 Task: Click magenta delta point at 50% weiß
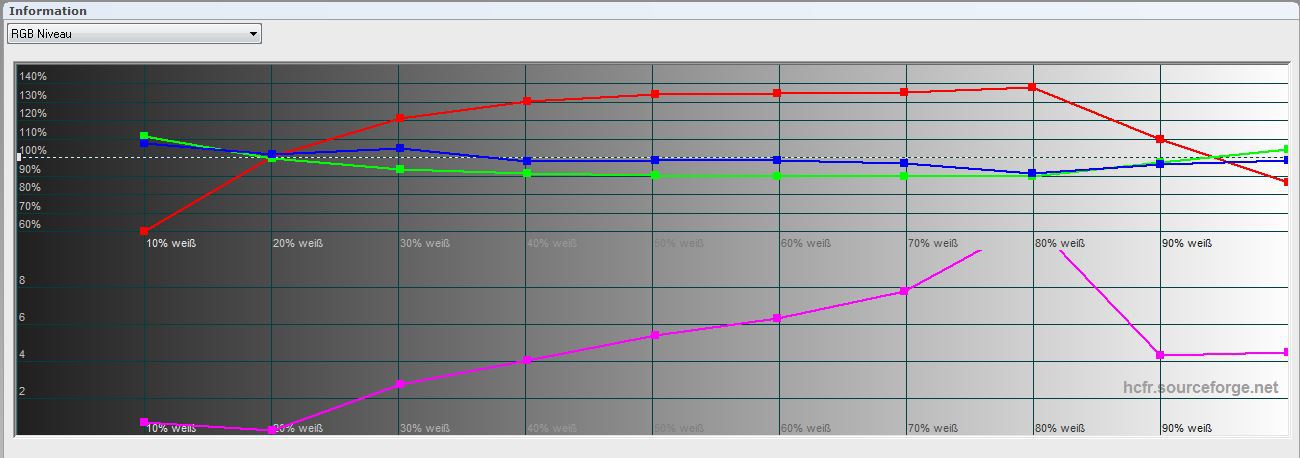[655, 335]
